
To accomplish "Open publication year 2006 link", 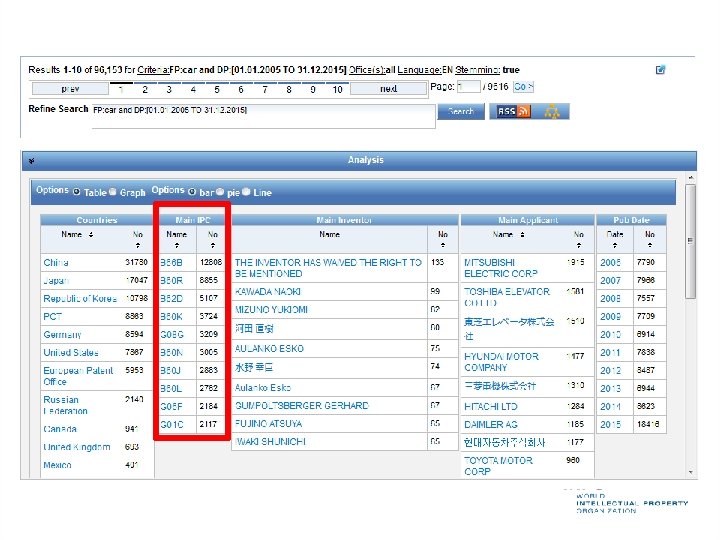I will pyautogui.click(x=610, y=263).
